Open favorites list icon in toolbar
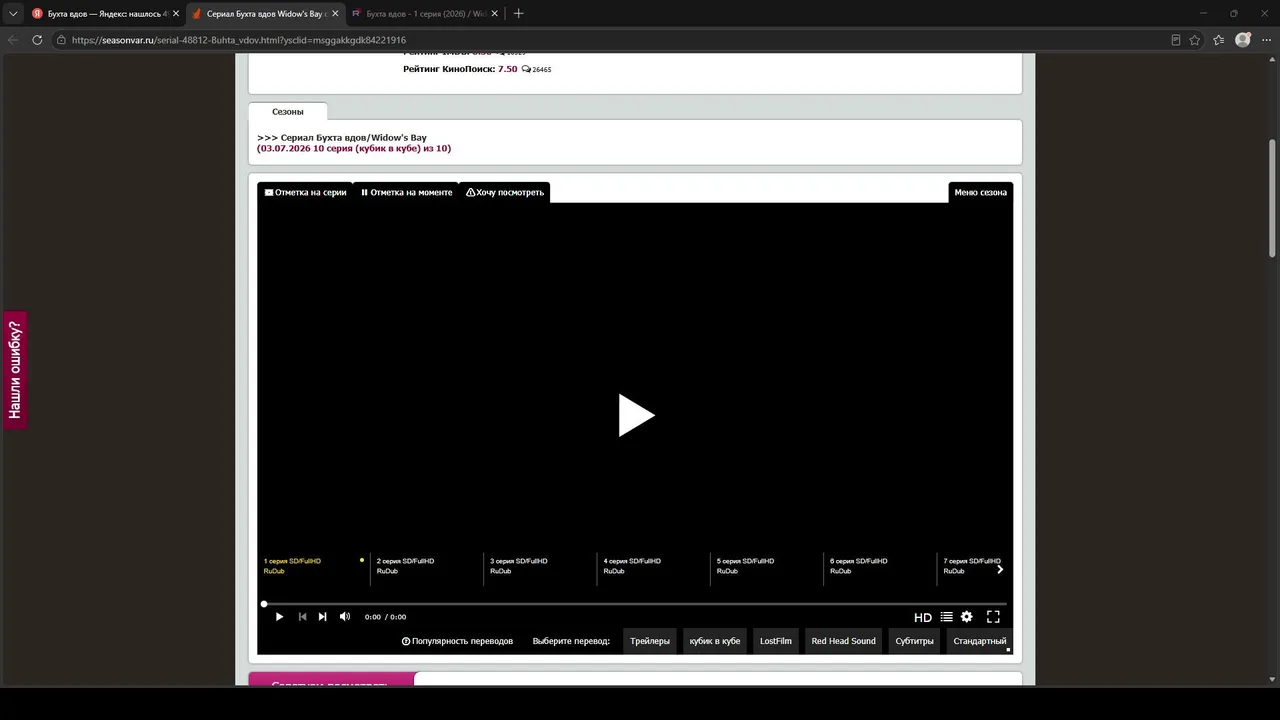This screenshot has height=720, width=1280. [1218, 40]
